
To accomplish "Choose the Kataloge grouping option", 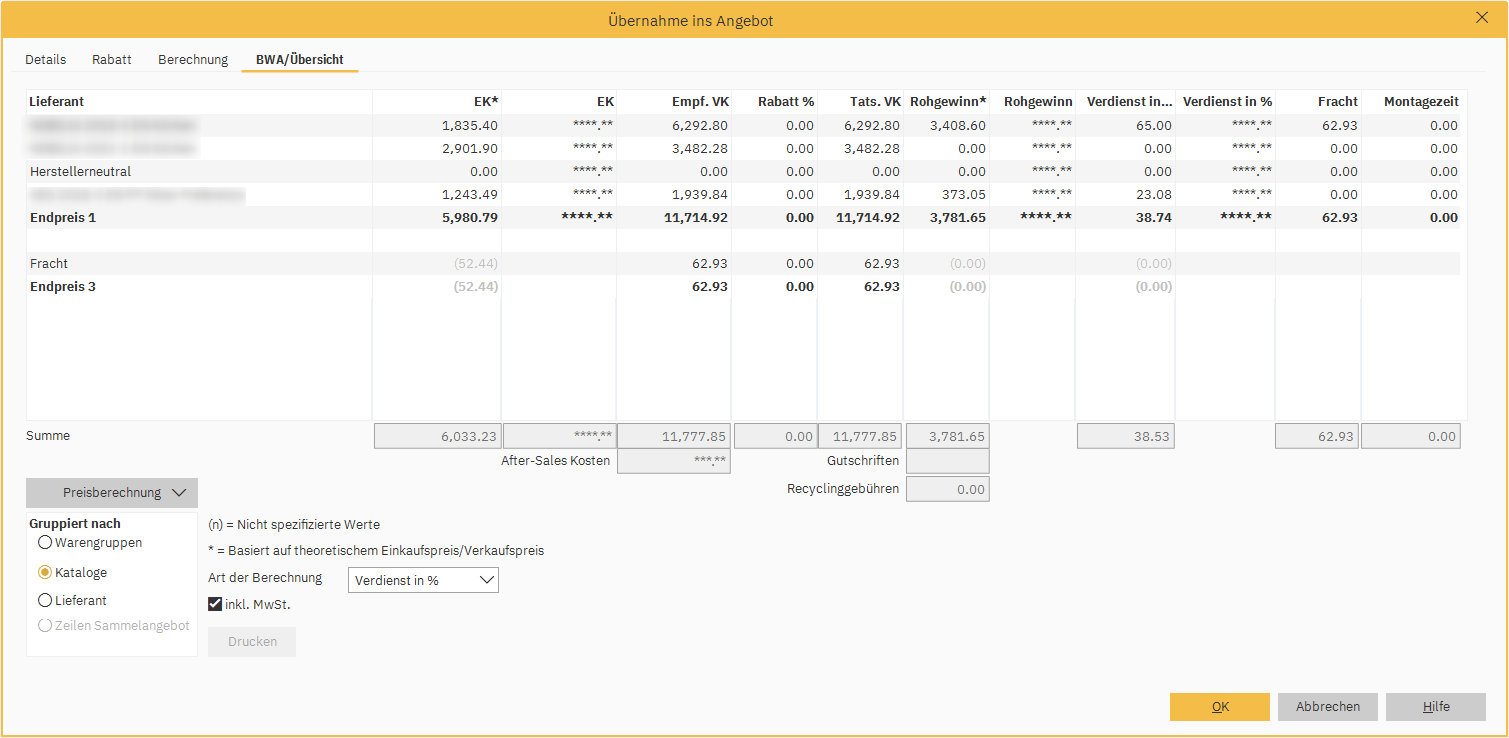I will point(45,573).
